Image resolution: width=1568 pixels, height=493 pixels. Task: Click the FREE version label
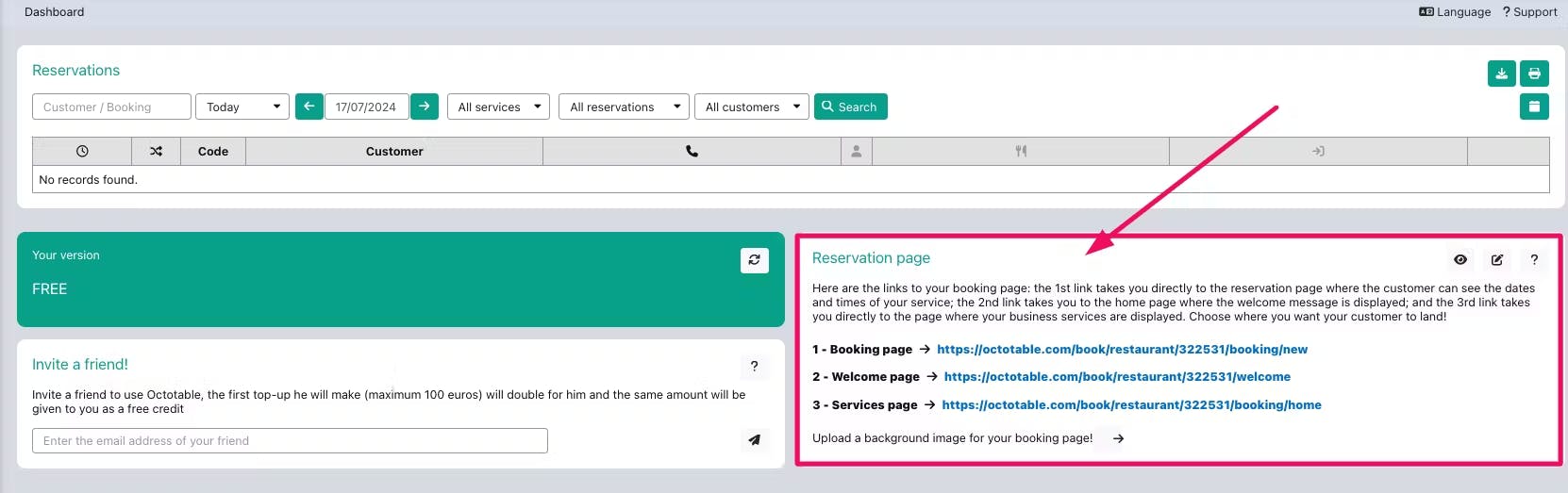pos(49,289)
